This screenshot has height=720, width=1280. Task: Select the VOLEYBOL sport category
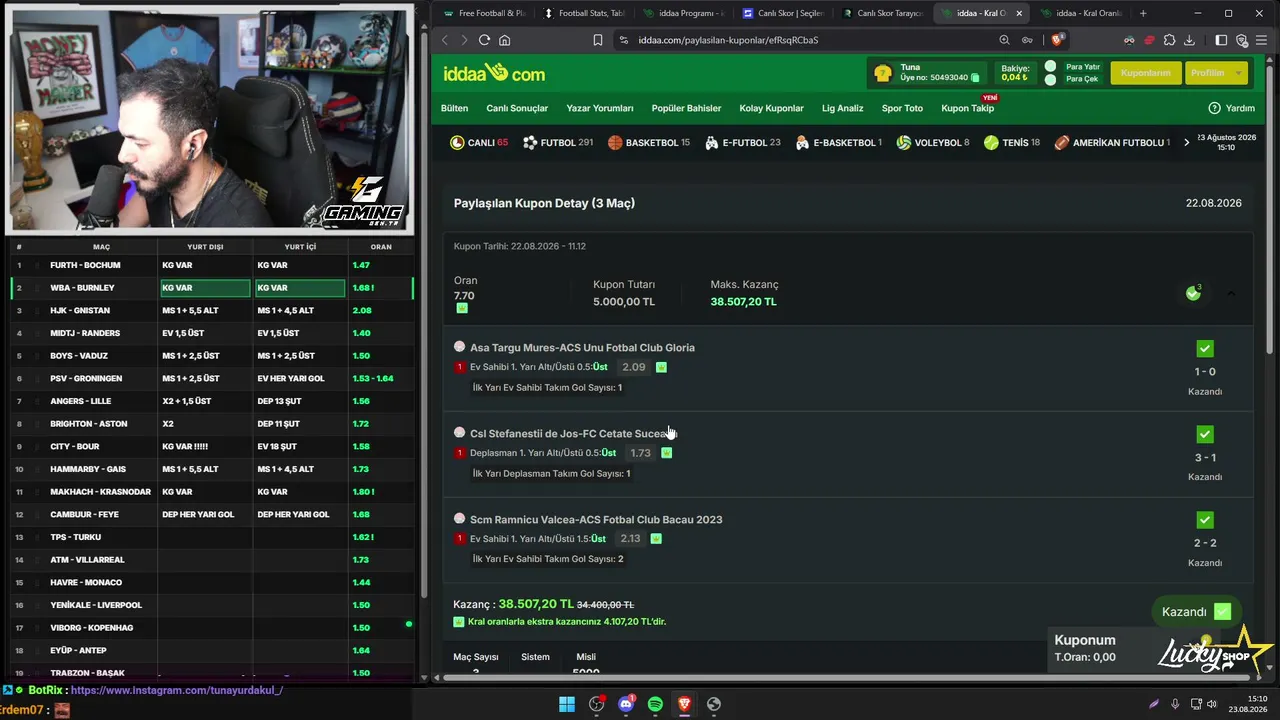tap(933, 143)
